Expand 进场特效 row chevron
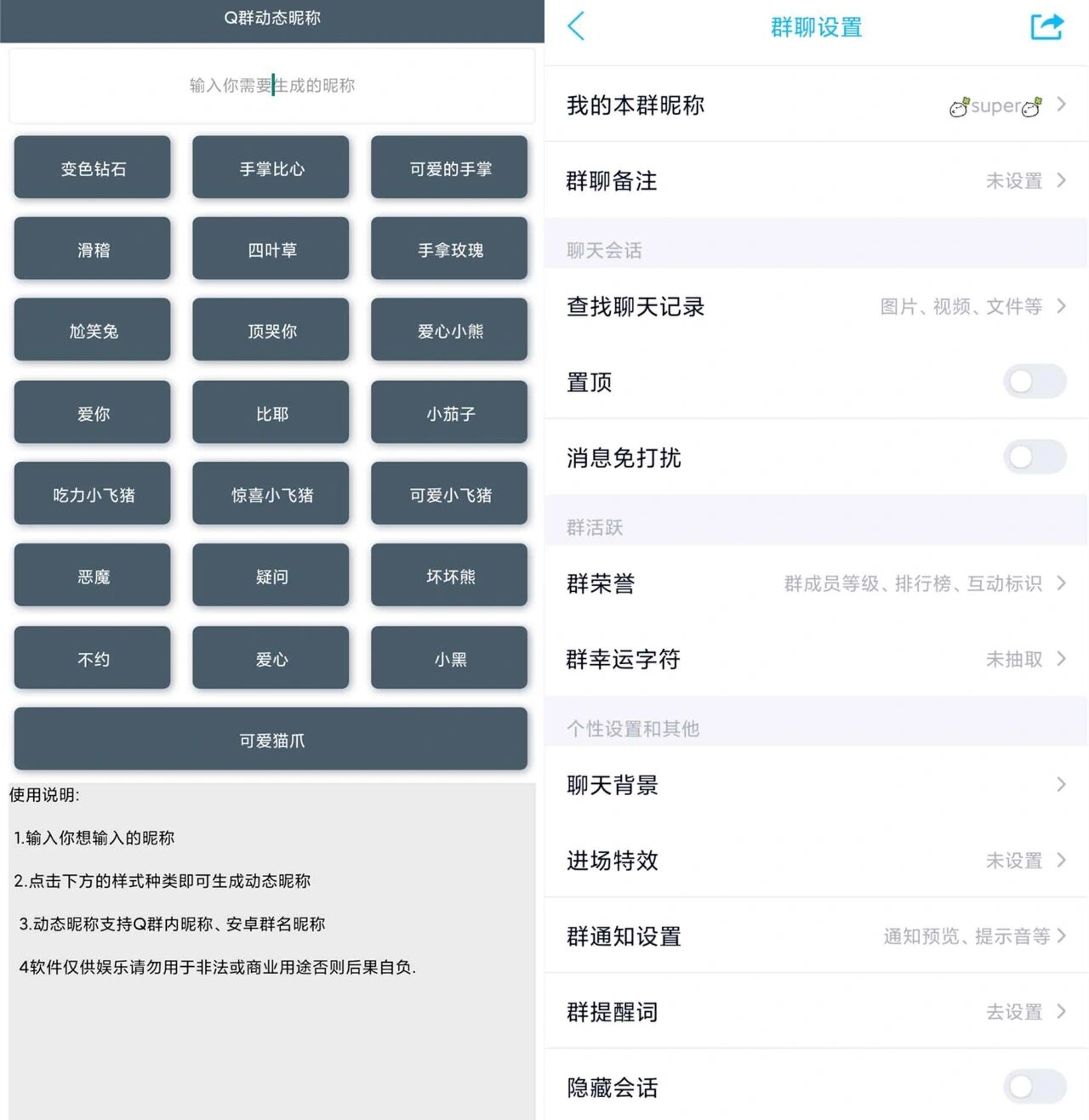This screenshot has width=1089, height=1120. point(1061,861)
